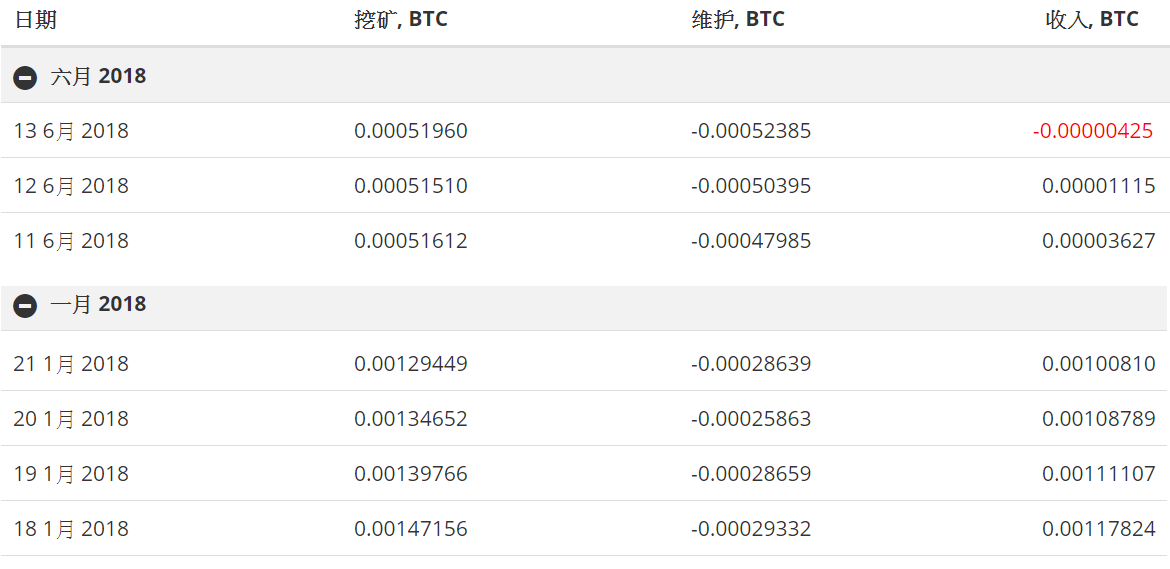
Task: Sort by the 日期 column header
Action: click(35, 19)
